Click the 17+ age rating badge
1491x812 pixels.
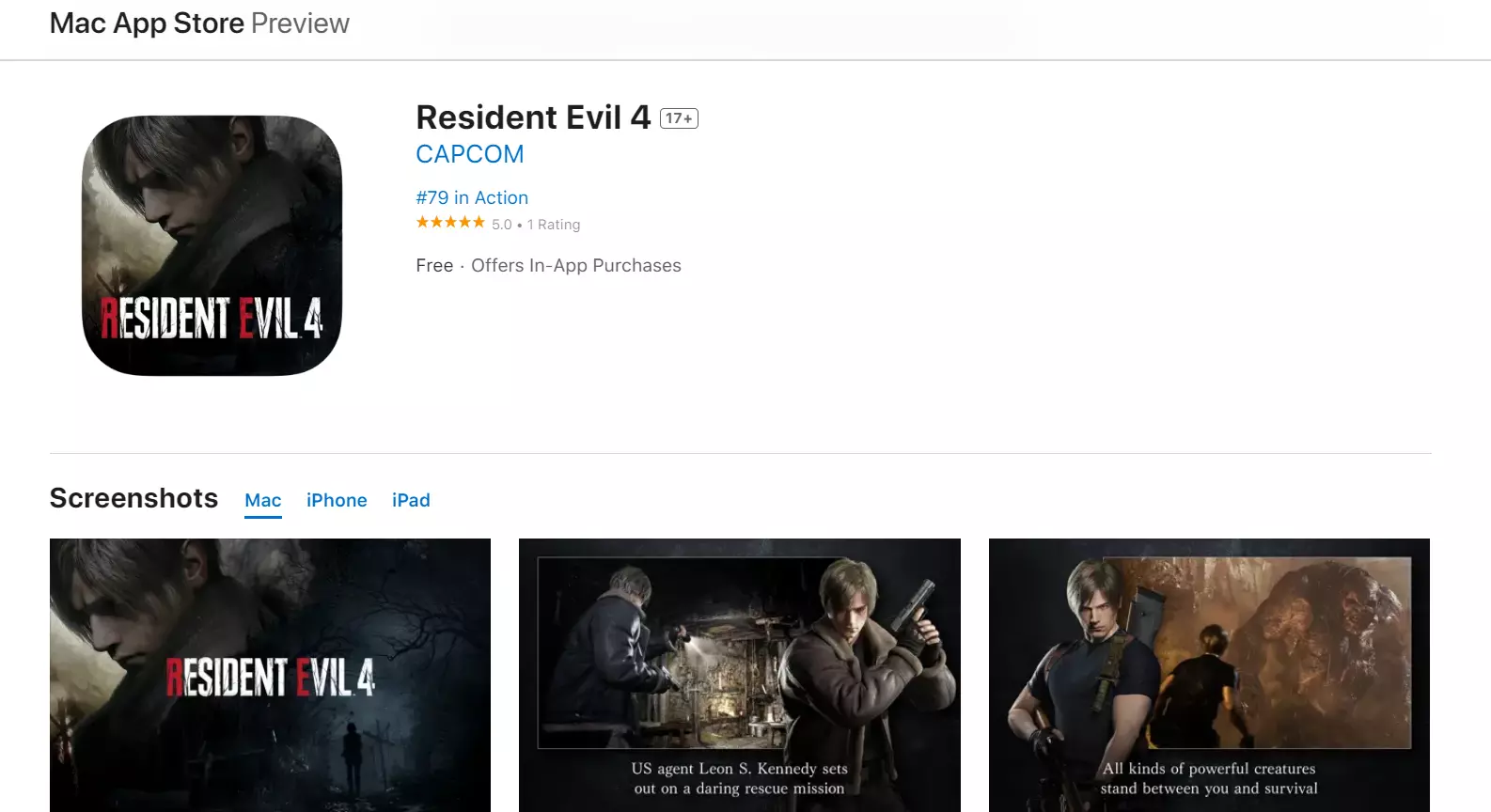point(679,118)
